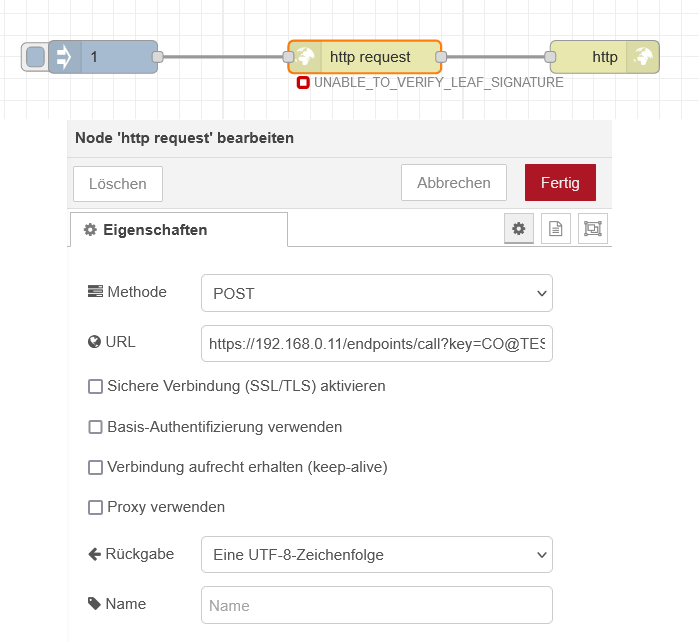Click the Name input field
Screen dimensions: 699x642
coord(376,605)
